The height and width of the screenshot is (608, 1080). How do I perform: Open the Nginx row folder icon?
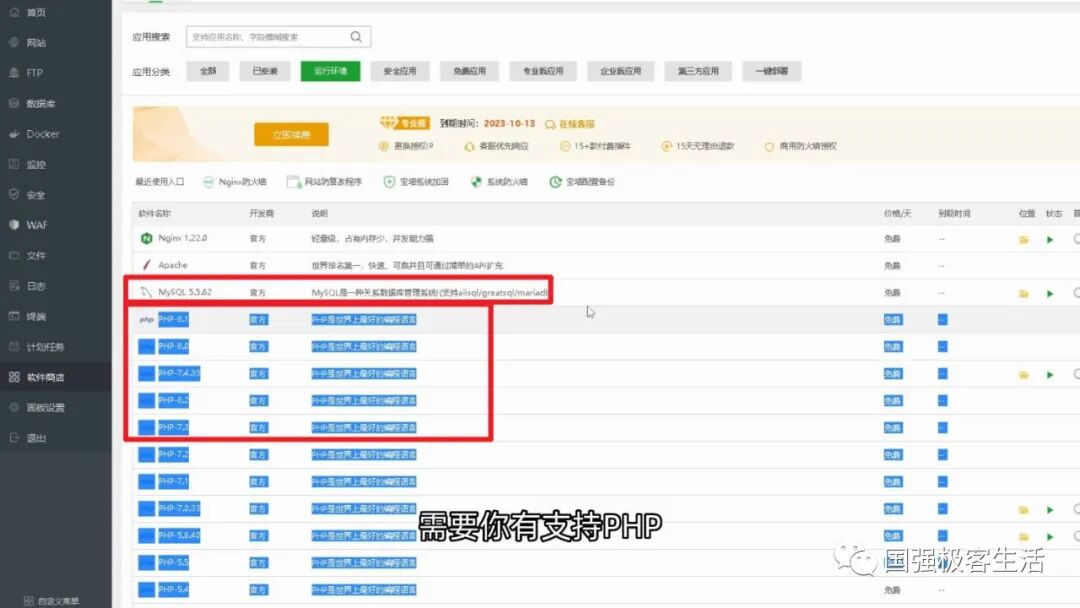[1024, 240]
